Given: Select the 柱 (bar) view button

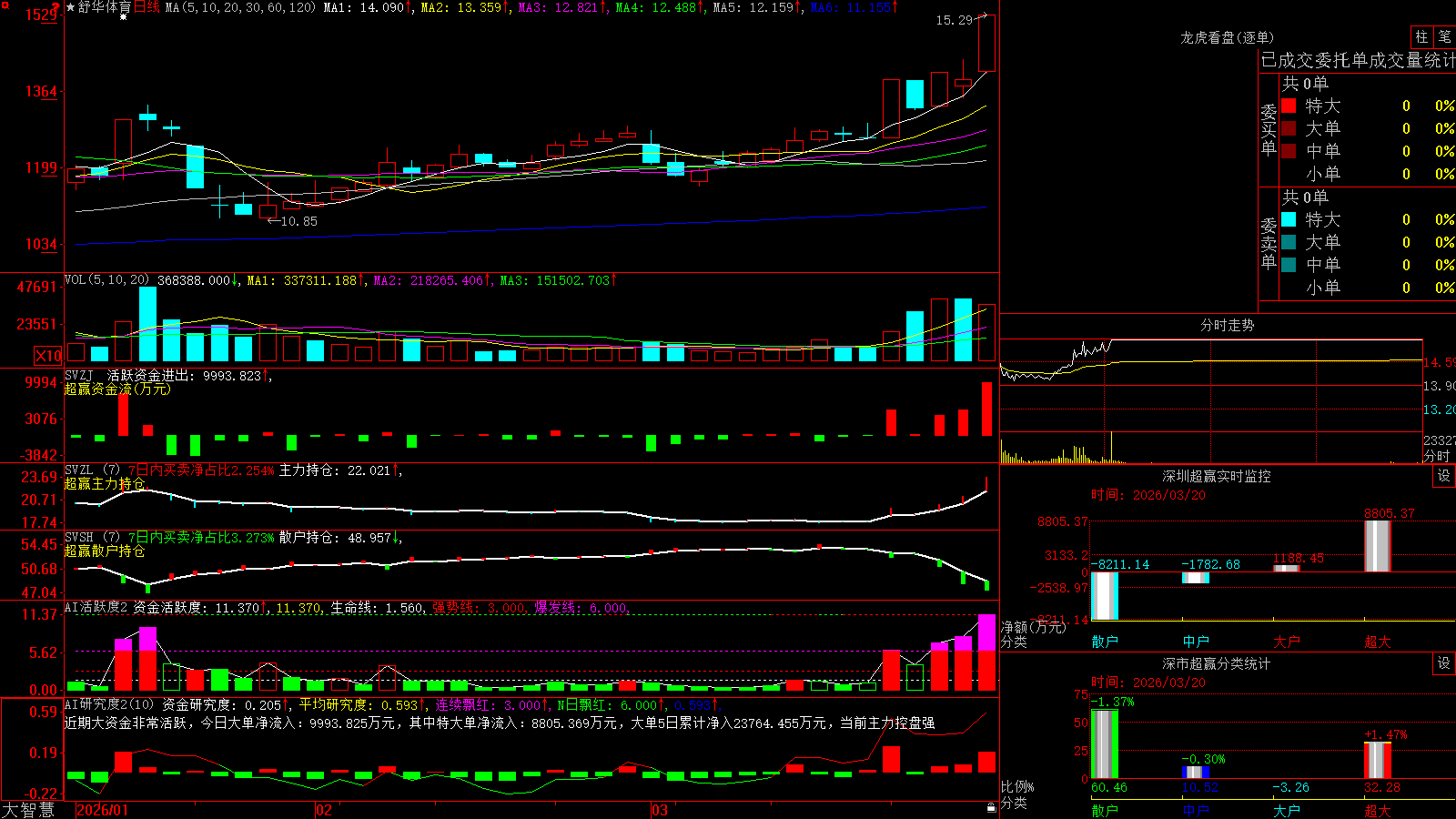Looking at the screenshot, I should (x=1421, y=37).
